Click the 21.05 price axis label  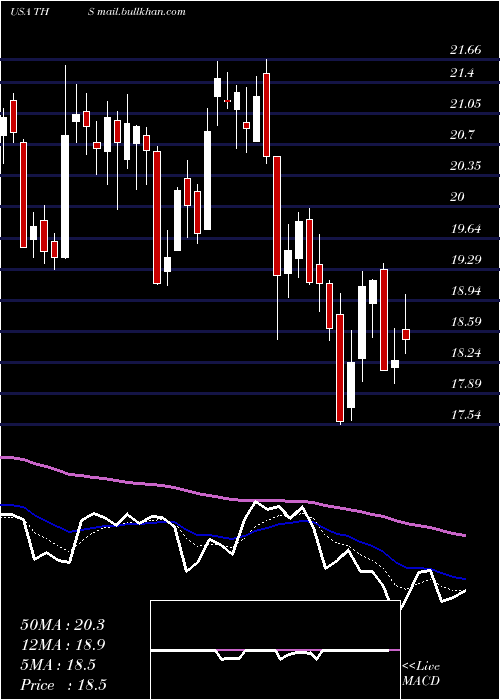tap(466, 104)
